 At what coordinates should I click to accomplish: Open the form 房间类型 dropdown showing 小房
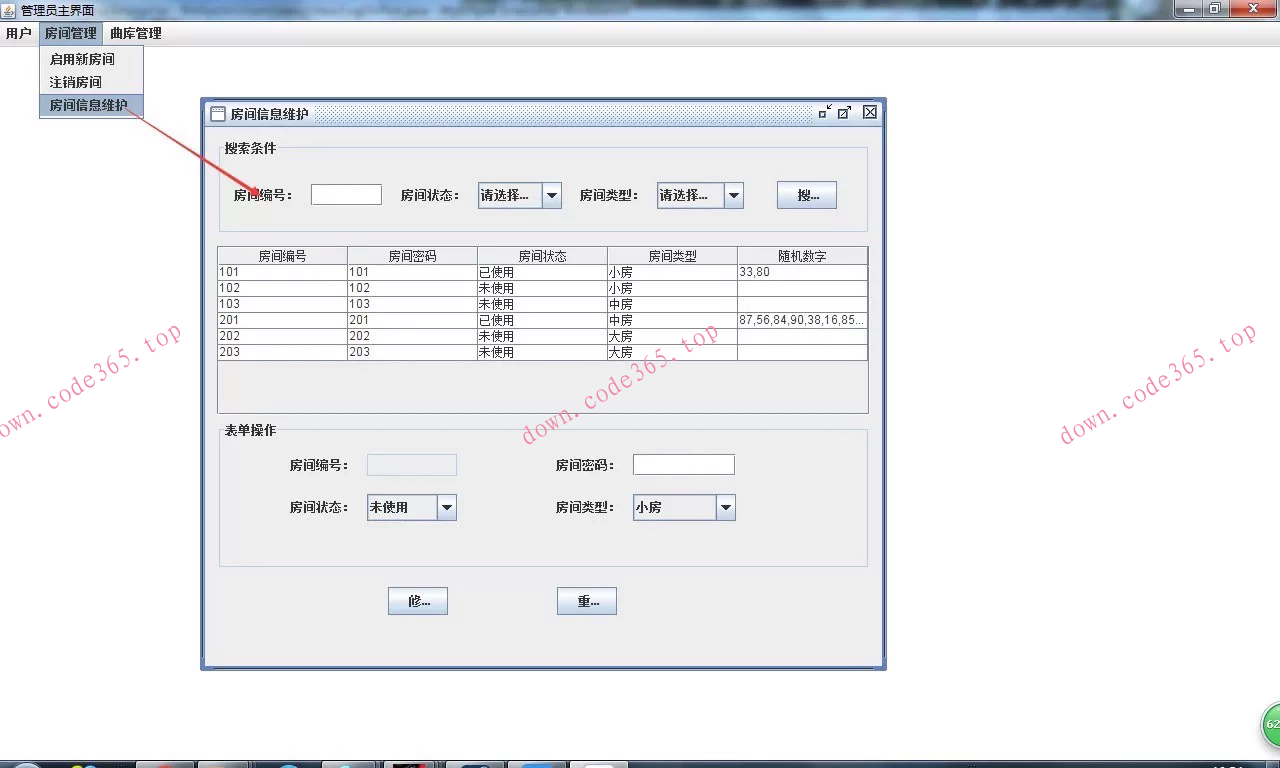[x=725, y=508]
